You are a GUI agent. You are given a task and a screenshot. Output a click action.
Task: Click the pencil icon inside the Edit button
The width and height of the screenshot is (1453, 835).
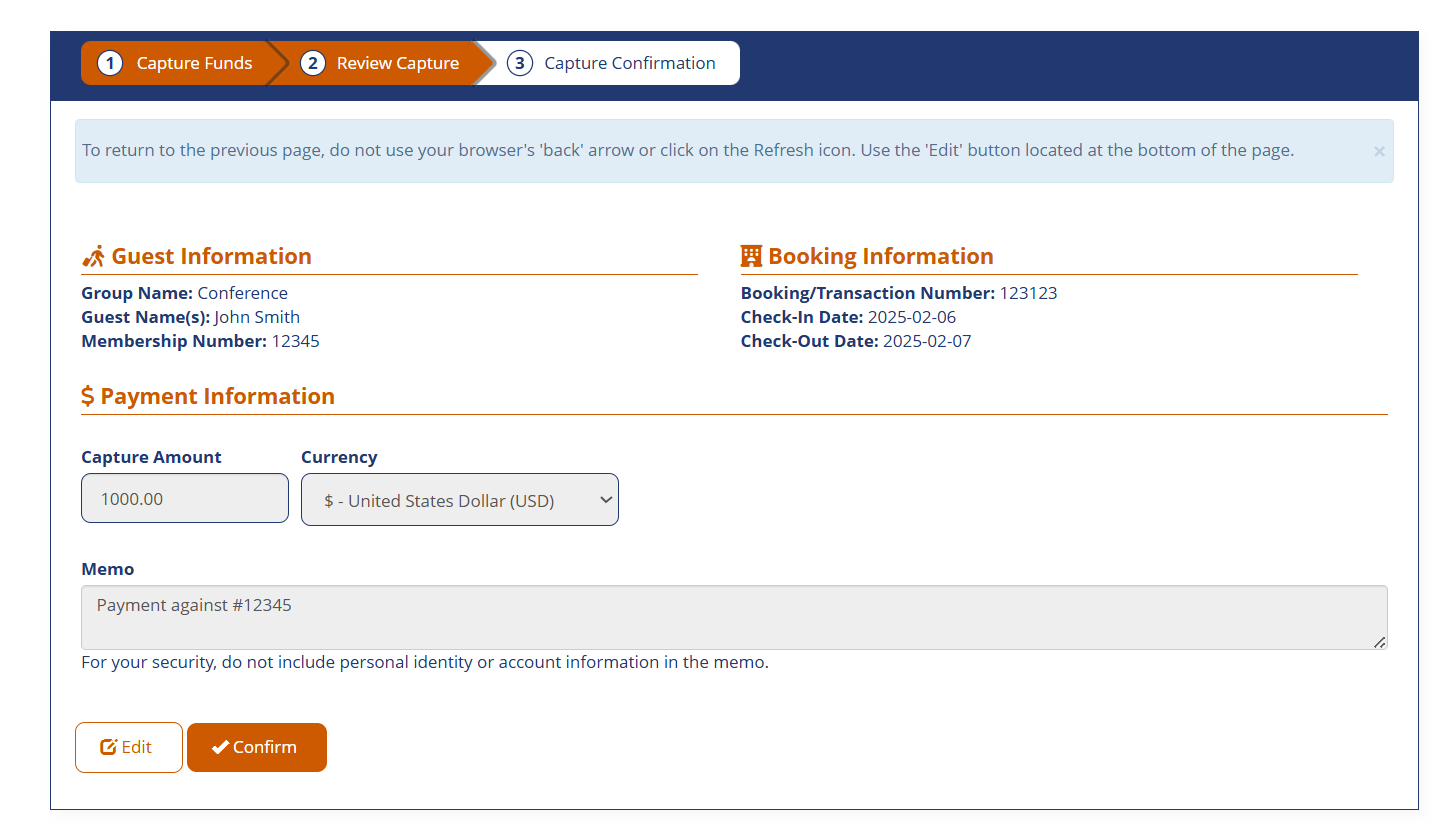pyautogui.click(x=106, y=746)
